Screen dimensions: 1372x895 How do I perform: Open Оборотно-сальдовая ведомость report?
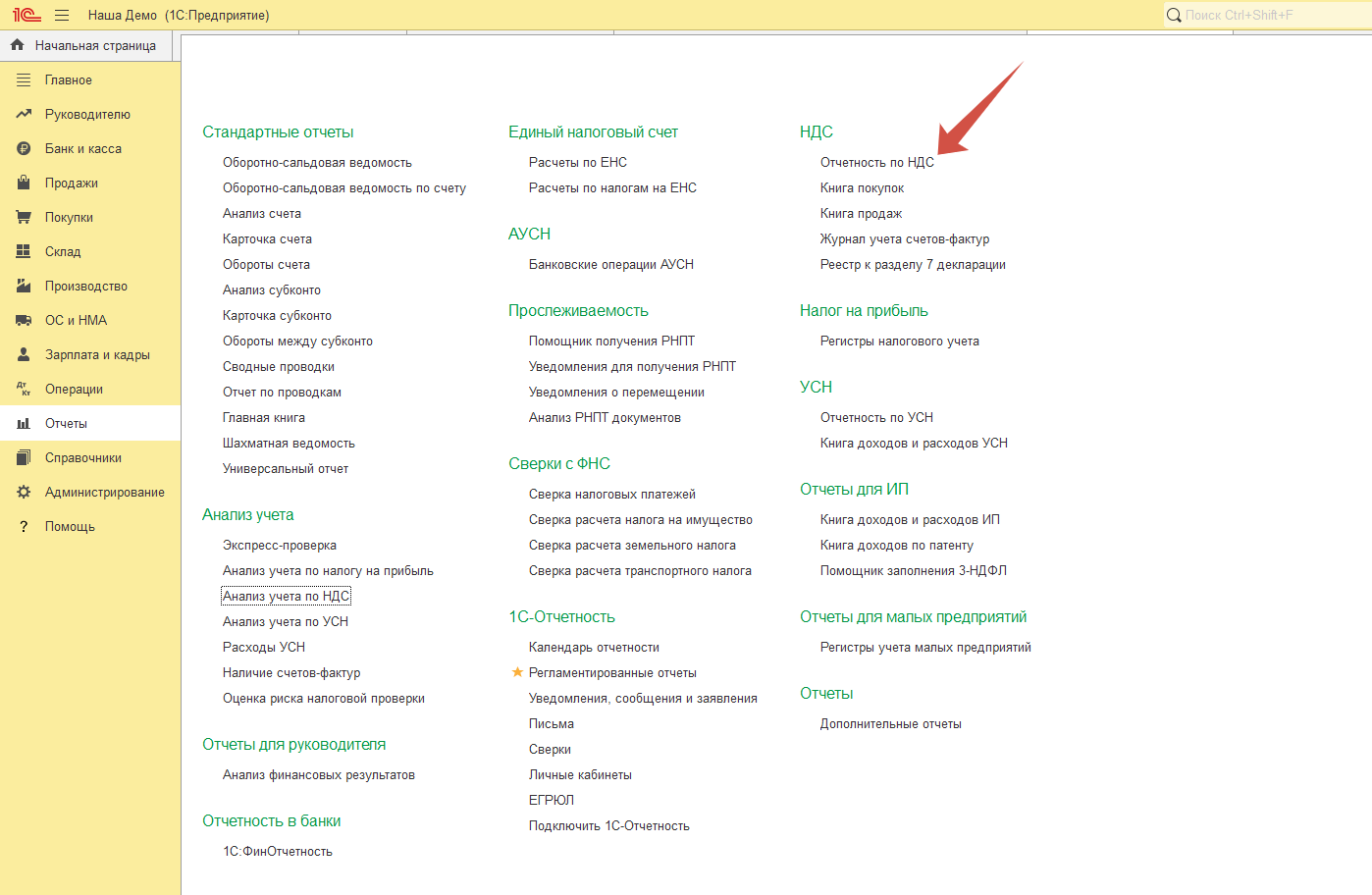point(317,162)
